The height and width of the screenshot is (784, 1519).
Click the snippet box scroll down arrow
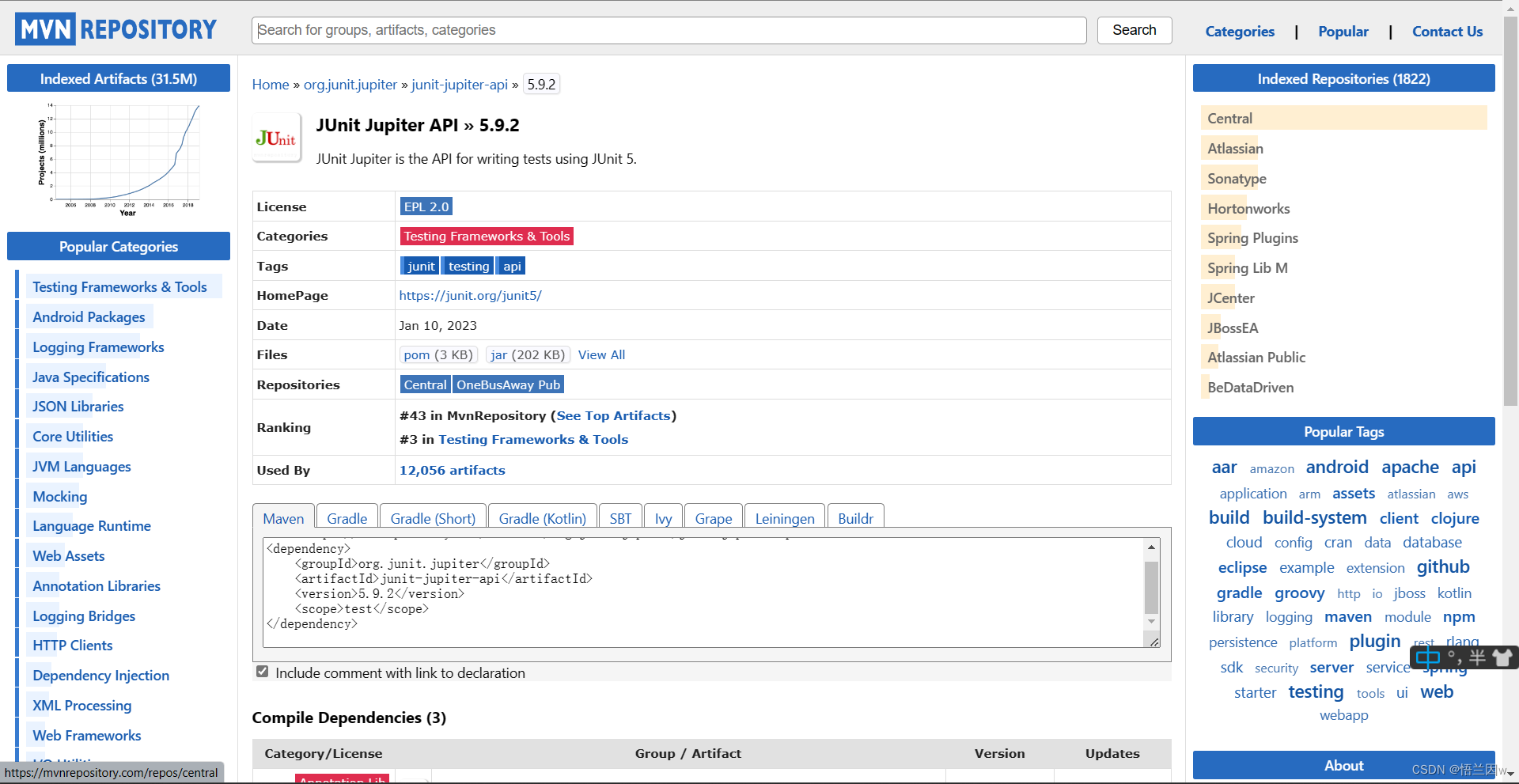[1151, 622]
